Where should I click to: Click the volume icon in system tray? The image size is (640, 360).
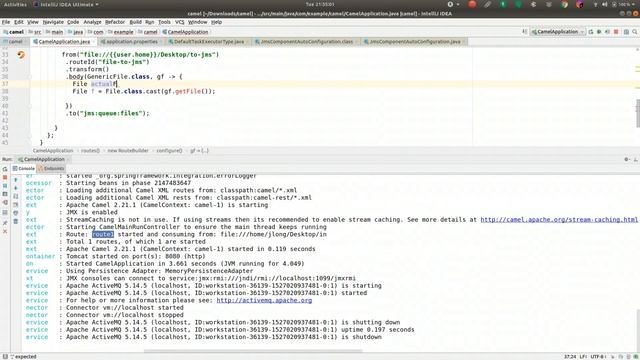pyautogui.click(x=604, y=4)
